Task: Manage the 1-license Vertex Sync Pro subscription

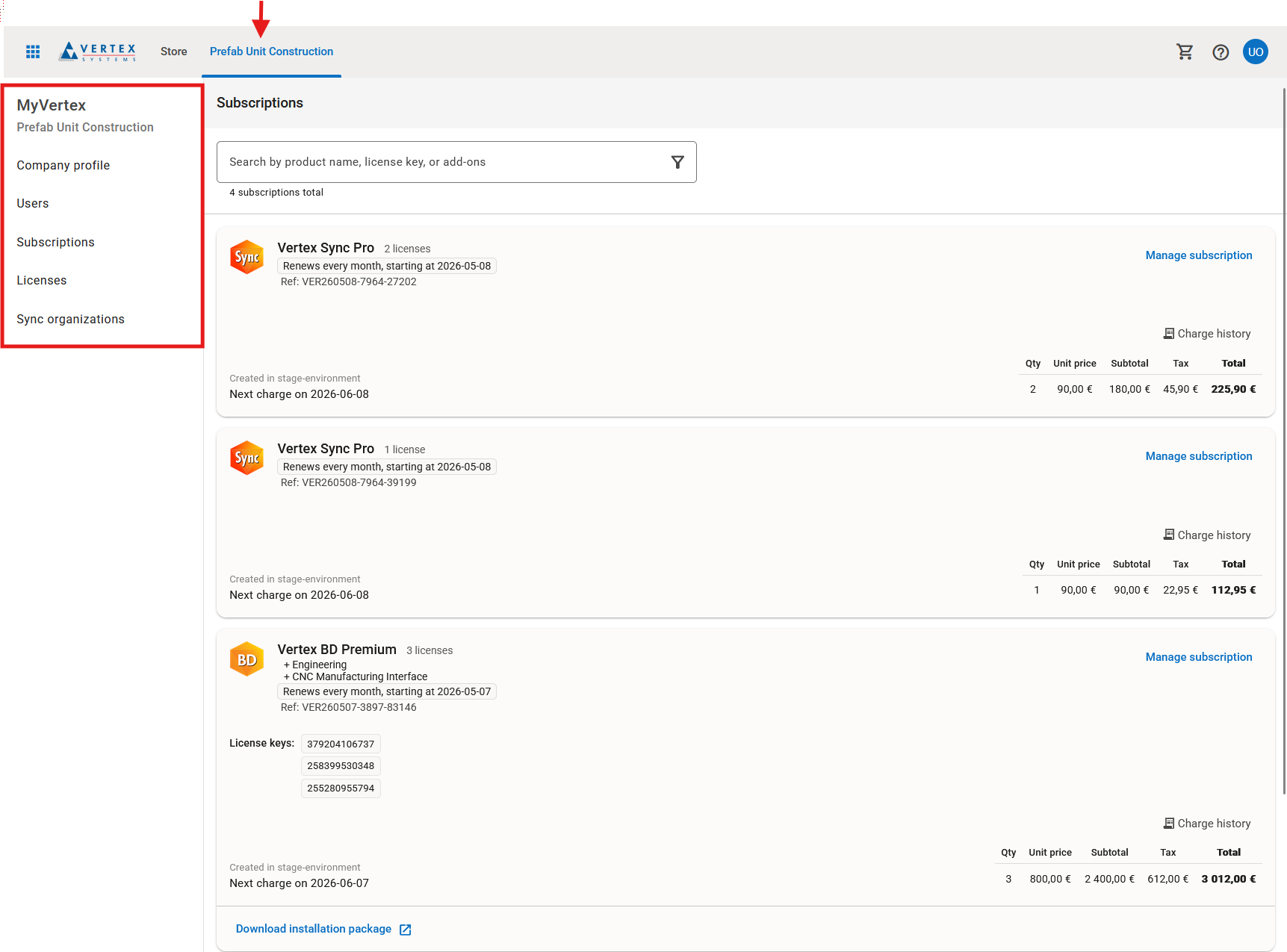Action: tap(1199, 456)
